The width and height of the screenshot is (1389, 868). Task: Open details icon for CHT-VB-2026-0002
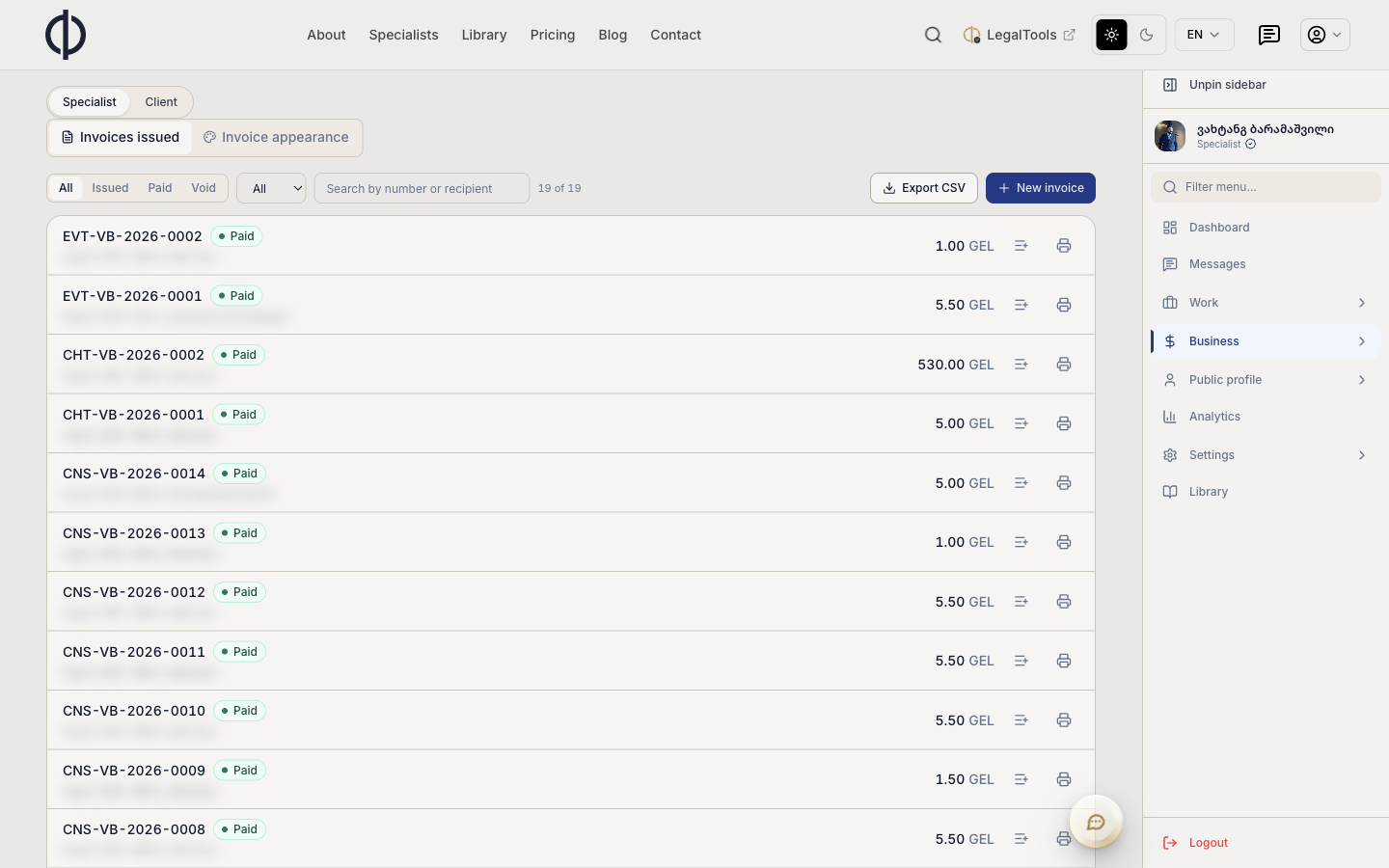(x=1021, y=365)
